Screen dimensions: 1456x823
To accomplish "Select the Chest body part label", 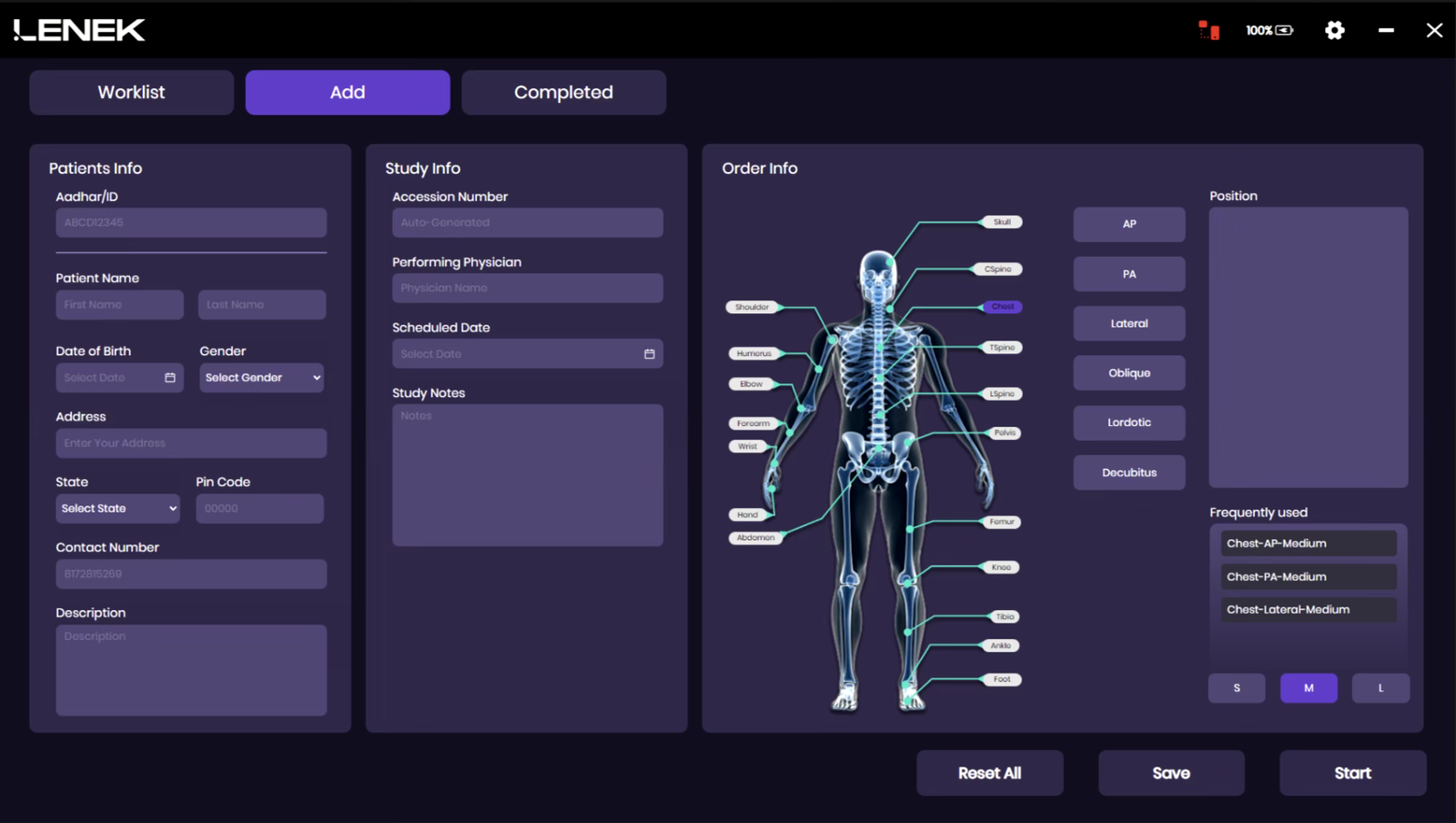I will click(1002, 307).
